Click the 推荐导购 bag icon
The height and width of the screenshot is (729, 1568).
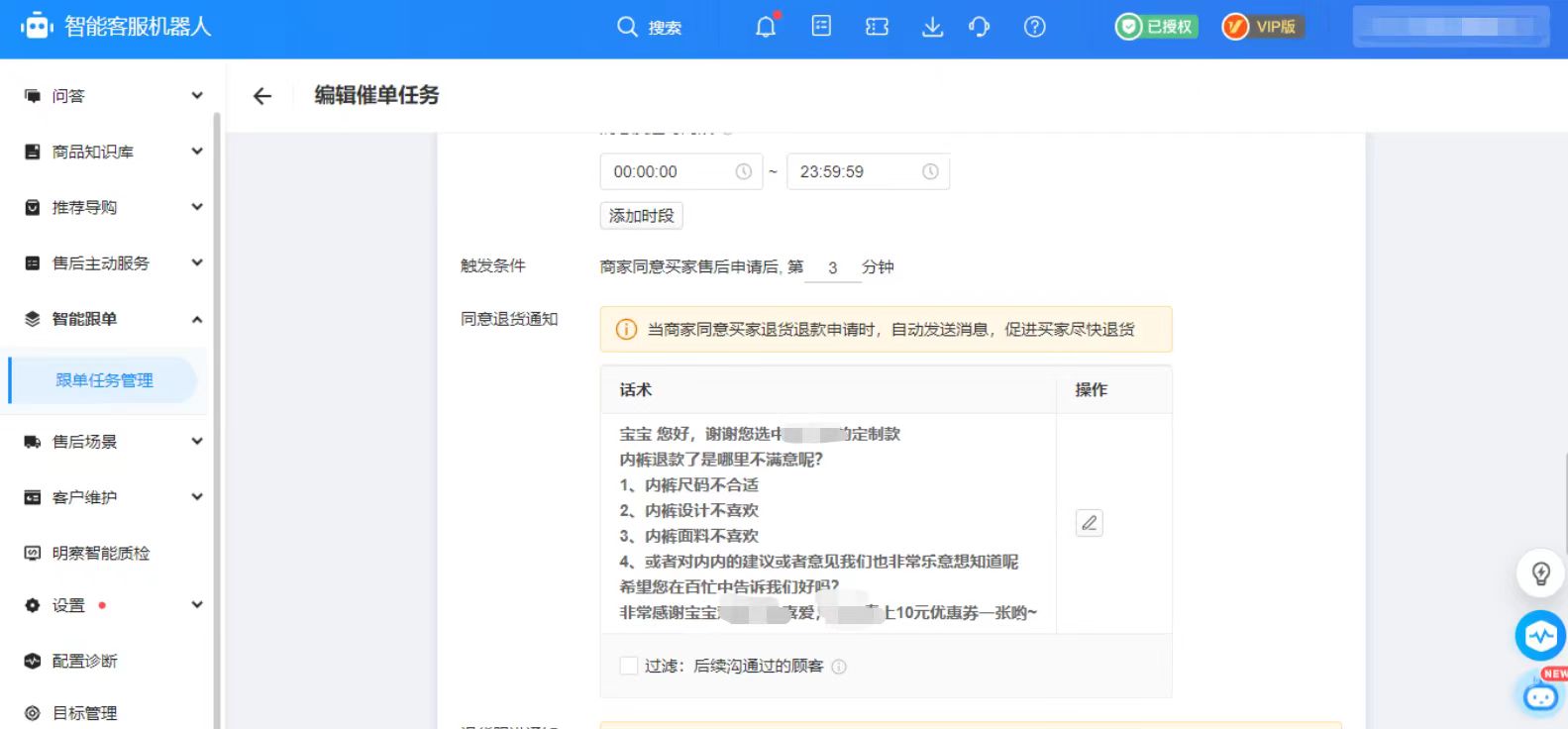point(33,207)
